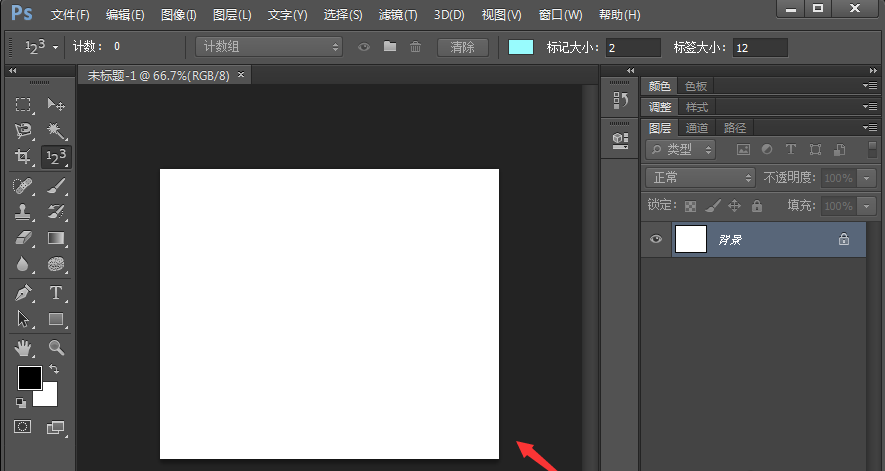Screen dimensions: 885x471
Task: Open the 类型 layer filter dropdown
Action: tap(682, 149)
